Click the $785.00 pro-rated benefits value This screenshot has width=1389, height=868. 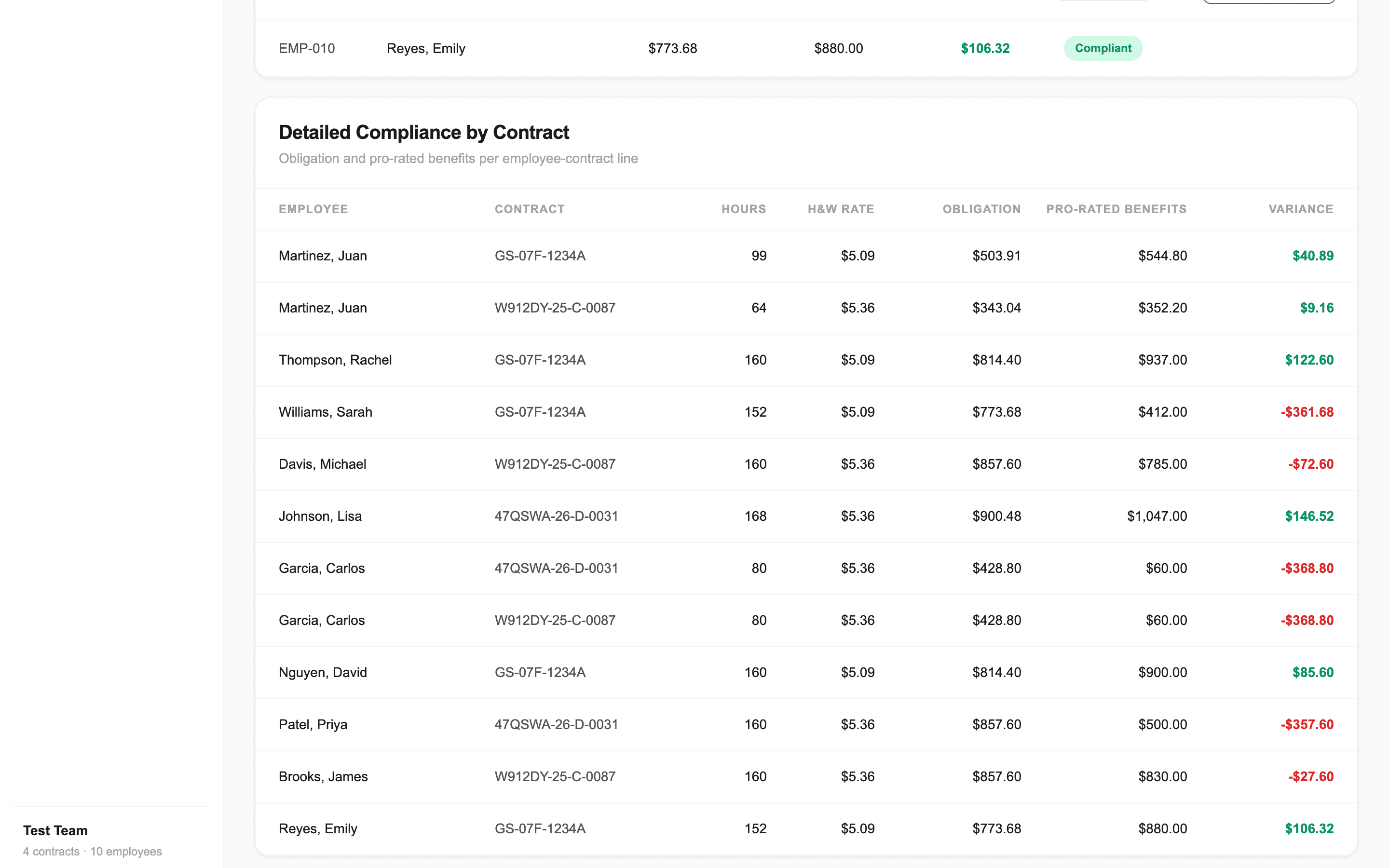[x=1163, y=464]
